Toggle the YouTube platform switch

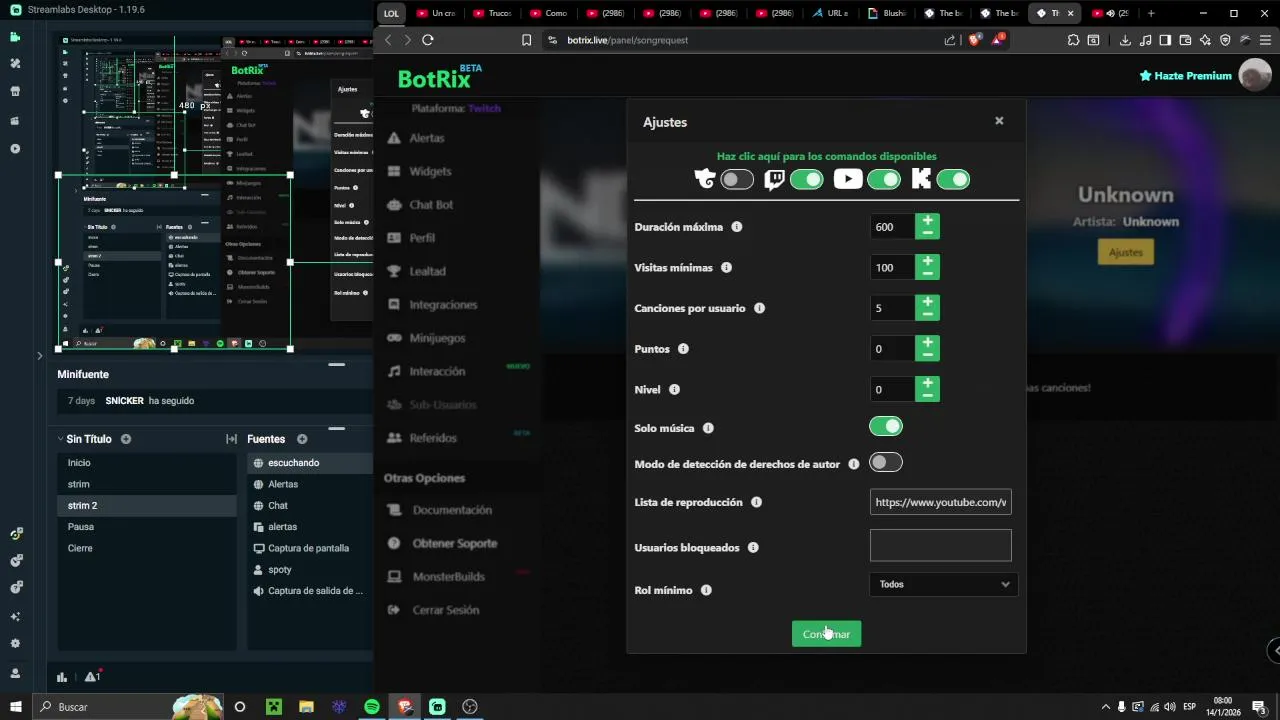(884, 180)
